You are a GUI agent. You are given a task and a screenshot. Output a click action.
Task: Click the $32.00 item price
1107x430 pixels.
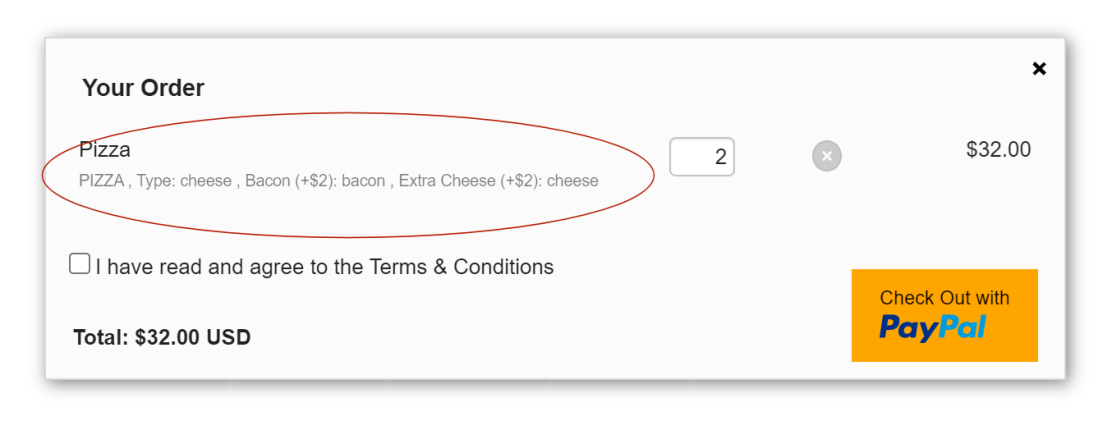coord(998,150)
